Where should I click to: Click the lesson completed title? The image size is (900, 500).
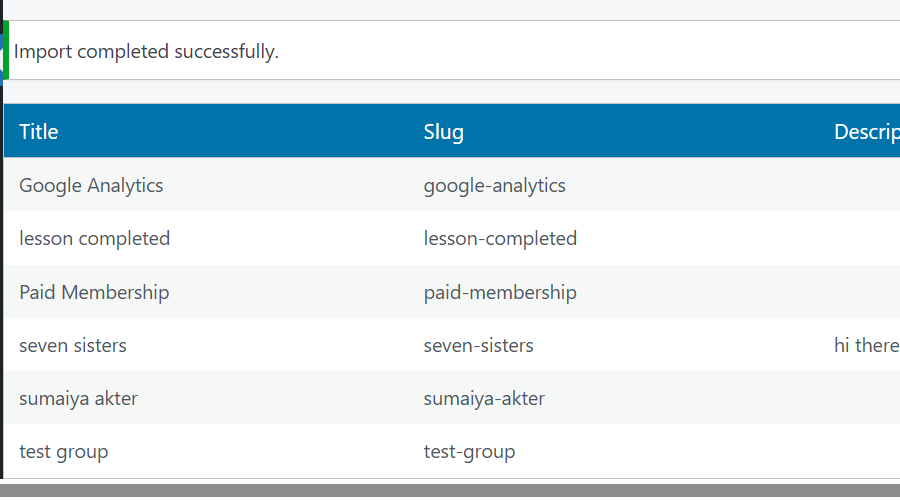pyautogui.click(x=95, y=238)
